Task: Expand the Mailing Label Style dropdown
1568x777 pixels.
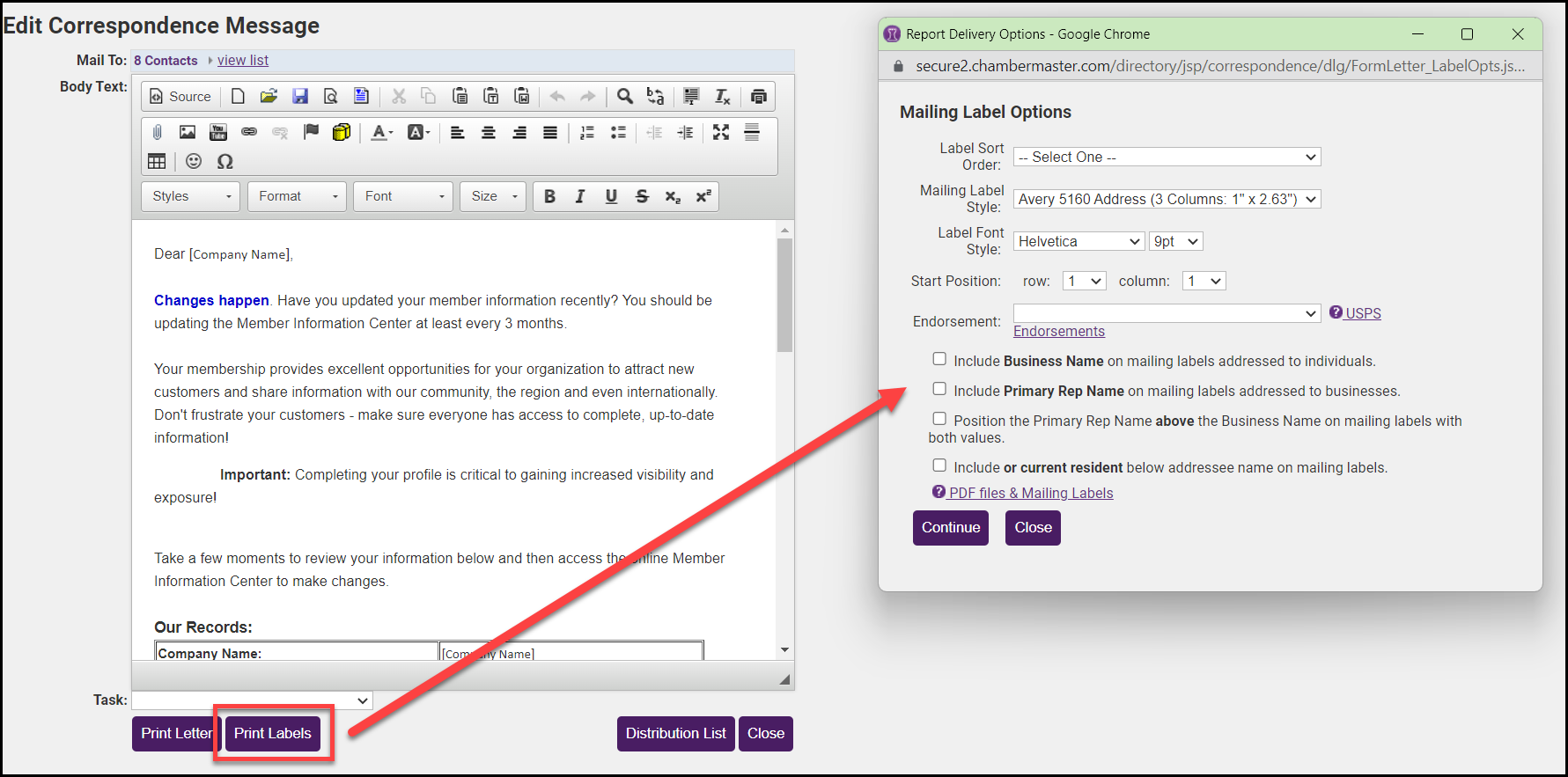Action: coord(1167,200)
